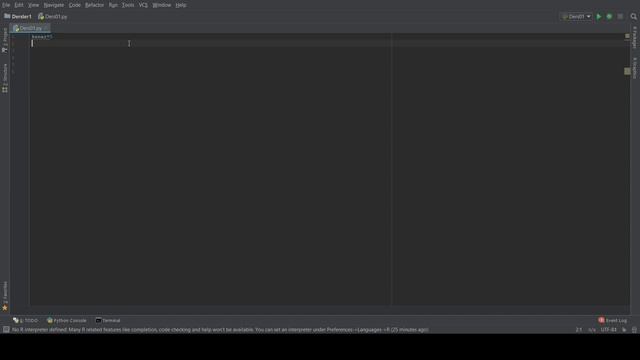Open the Edit menu
The width and height of the screenshot is (640, 360).
coord(19,5)
